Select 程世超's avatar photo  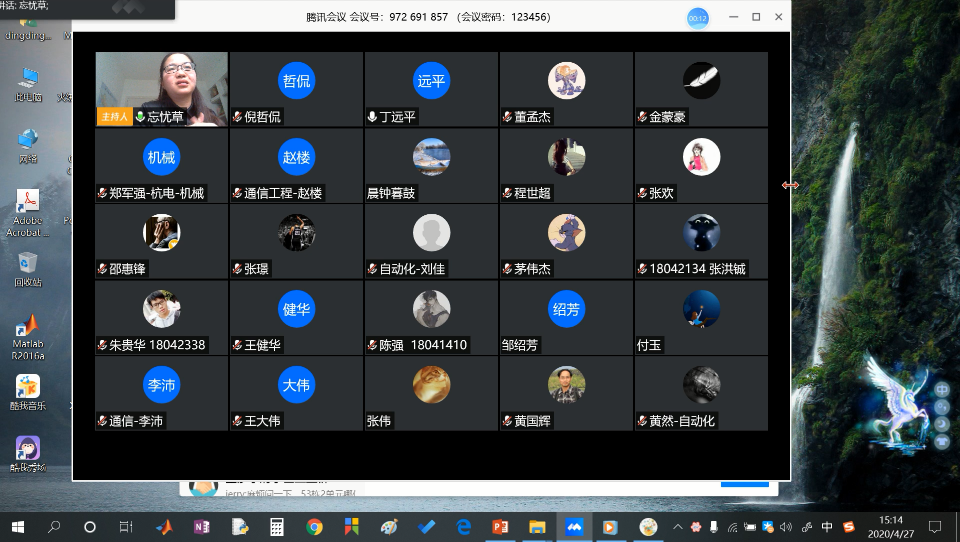click(566, 157)
